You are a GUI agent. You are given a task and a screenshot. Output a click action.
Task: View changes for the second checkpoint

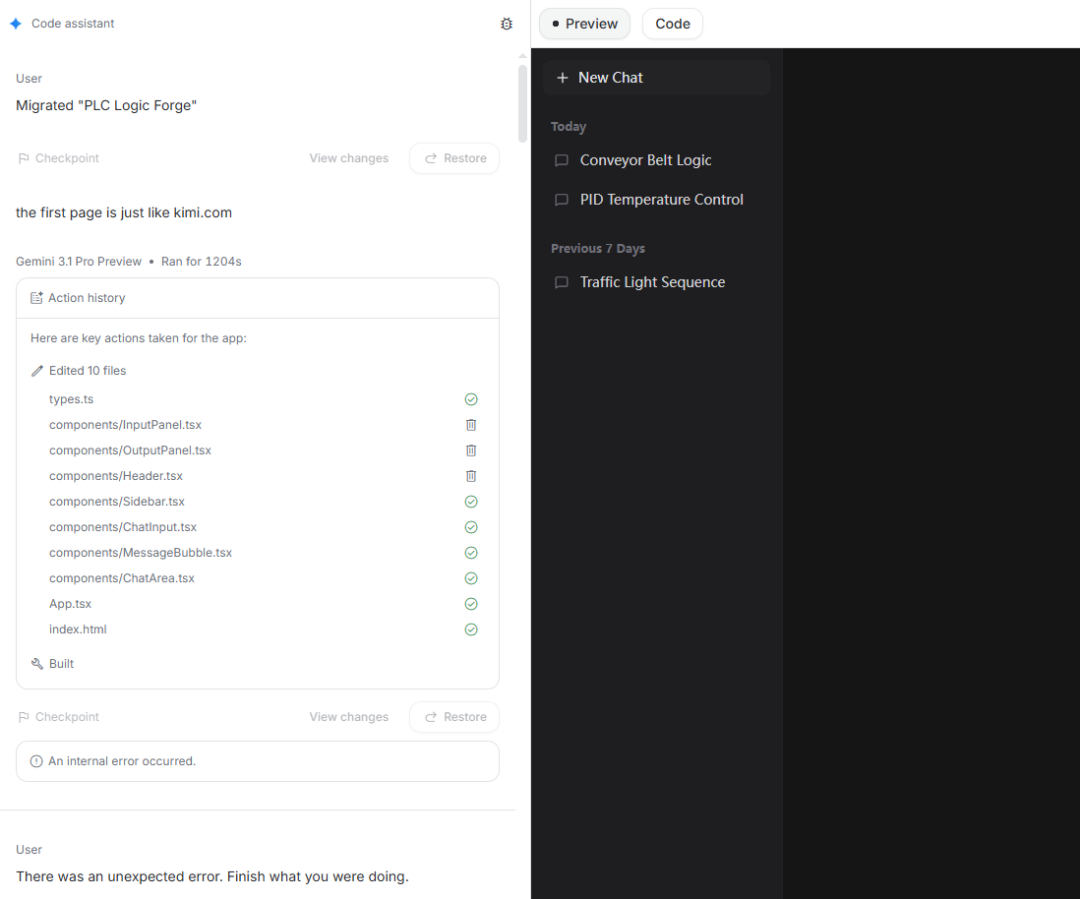[x=349, y=717]
